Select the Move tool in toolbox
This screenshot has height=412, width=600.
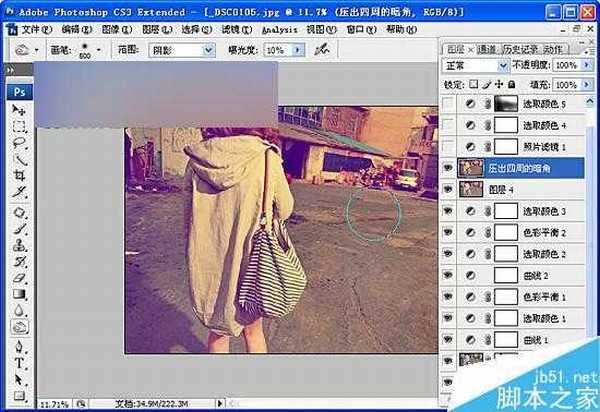pyautogui.click(x=19, y=109)
